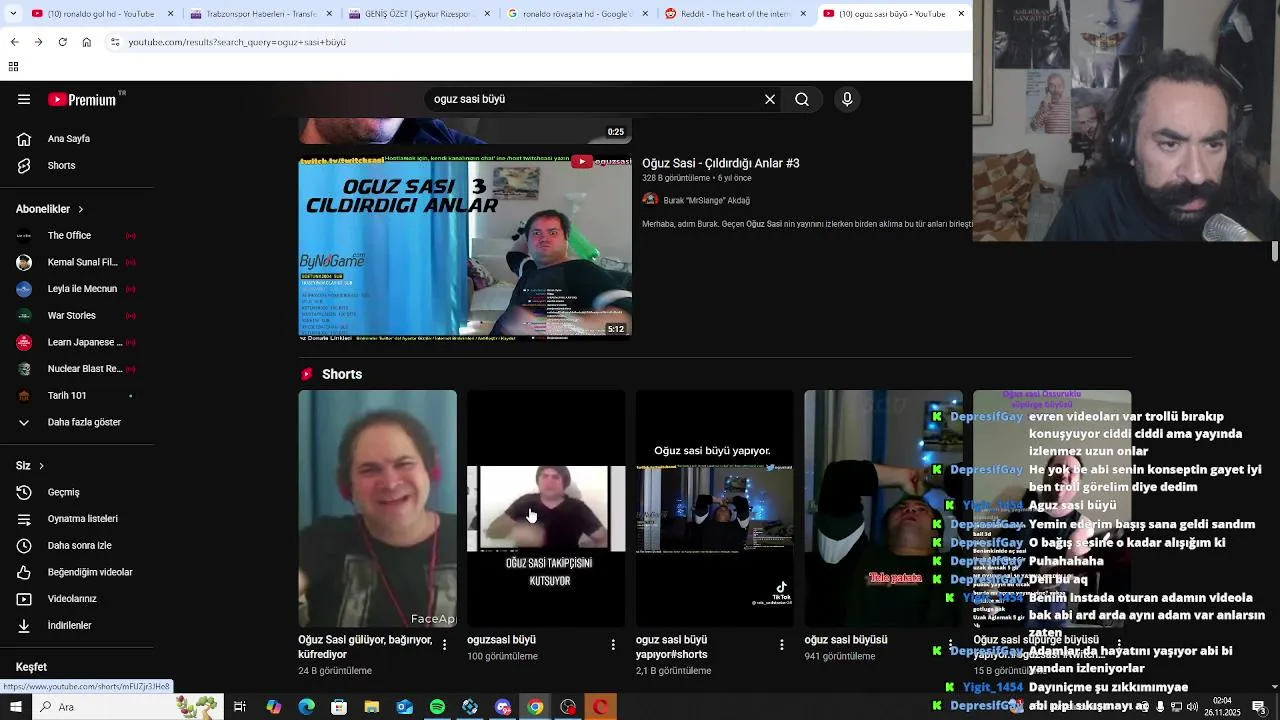This screenshot has width=1280, height=720.
Task: Click the address bar URL
Action: (x=237, y=42)
